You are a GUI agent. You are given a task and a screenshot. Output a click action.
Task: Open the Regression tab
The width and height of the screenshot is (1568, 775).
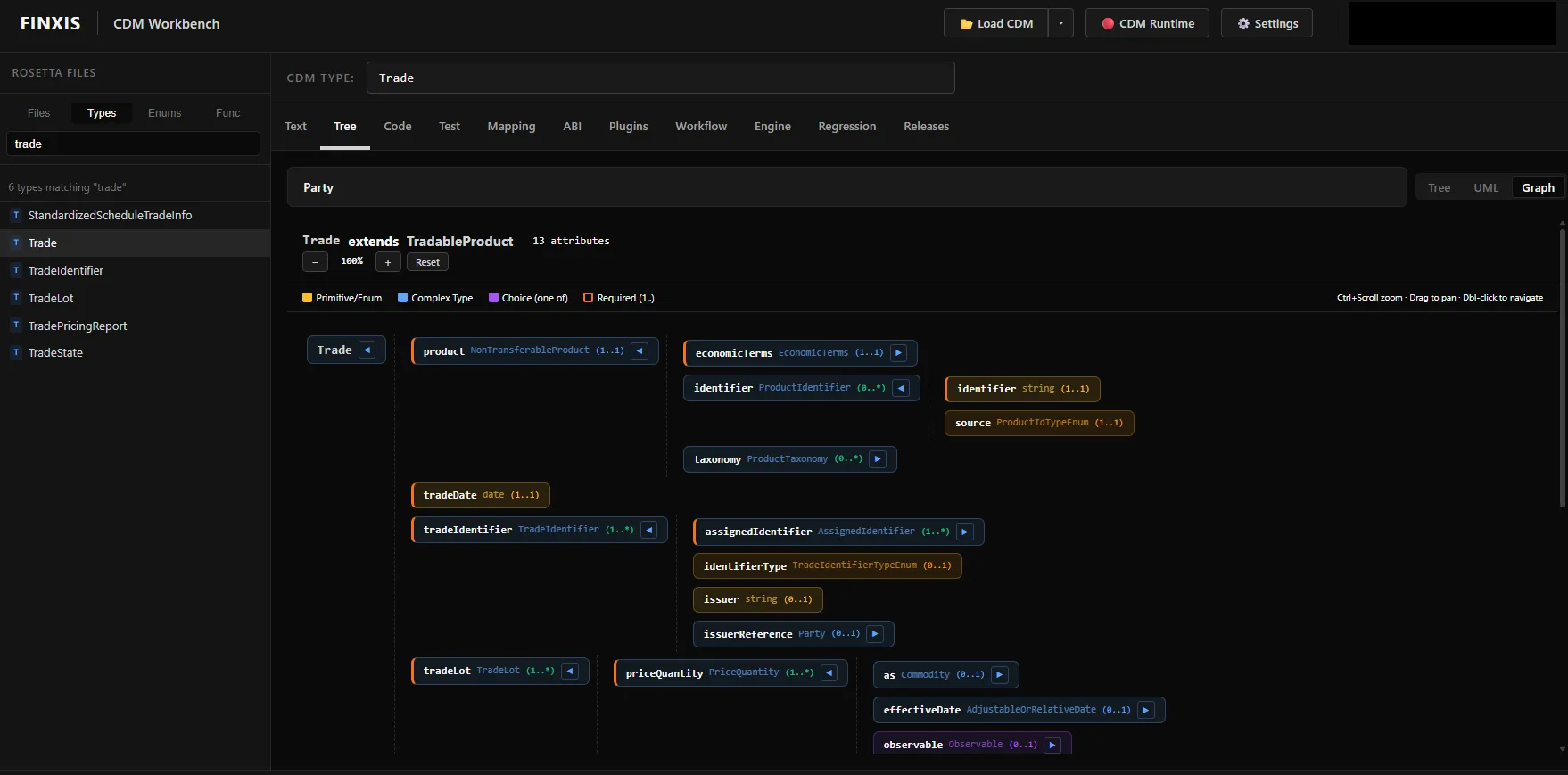(x=847, y=127)
